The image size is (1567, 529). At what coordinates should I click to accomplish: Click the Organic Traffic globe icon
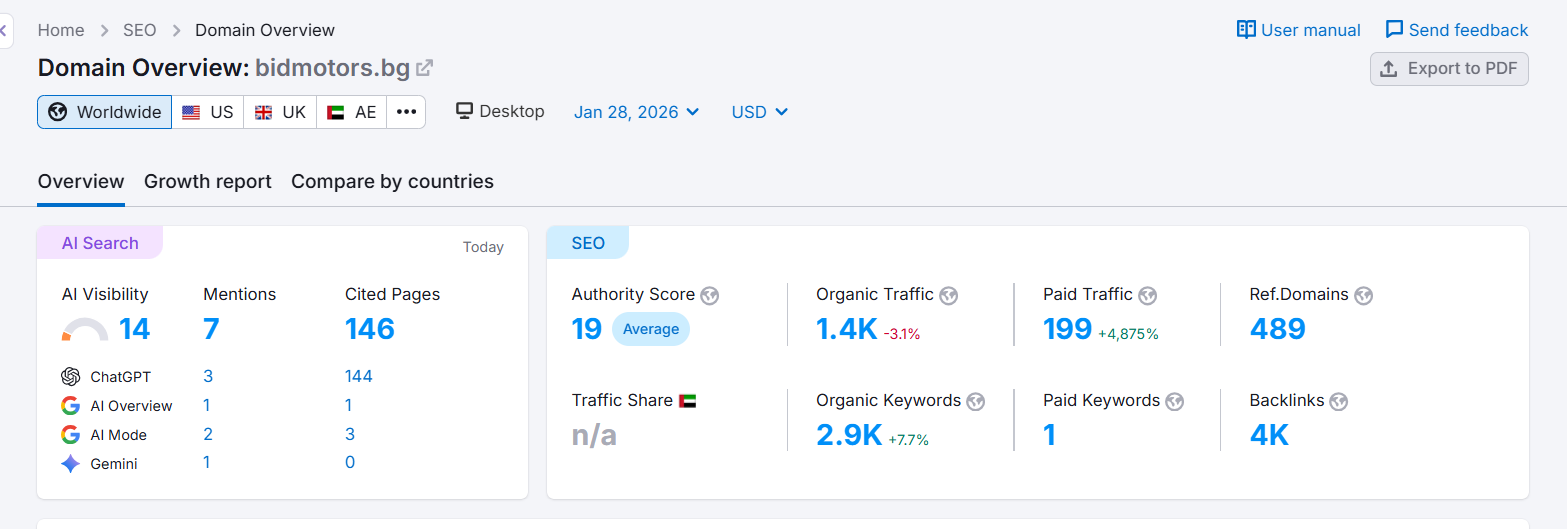pyautogui.click(x=949, y=295)
